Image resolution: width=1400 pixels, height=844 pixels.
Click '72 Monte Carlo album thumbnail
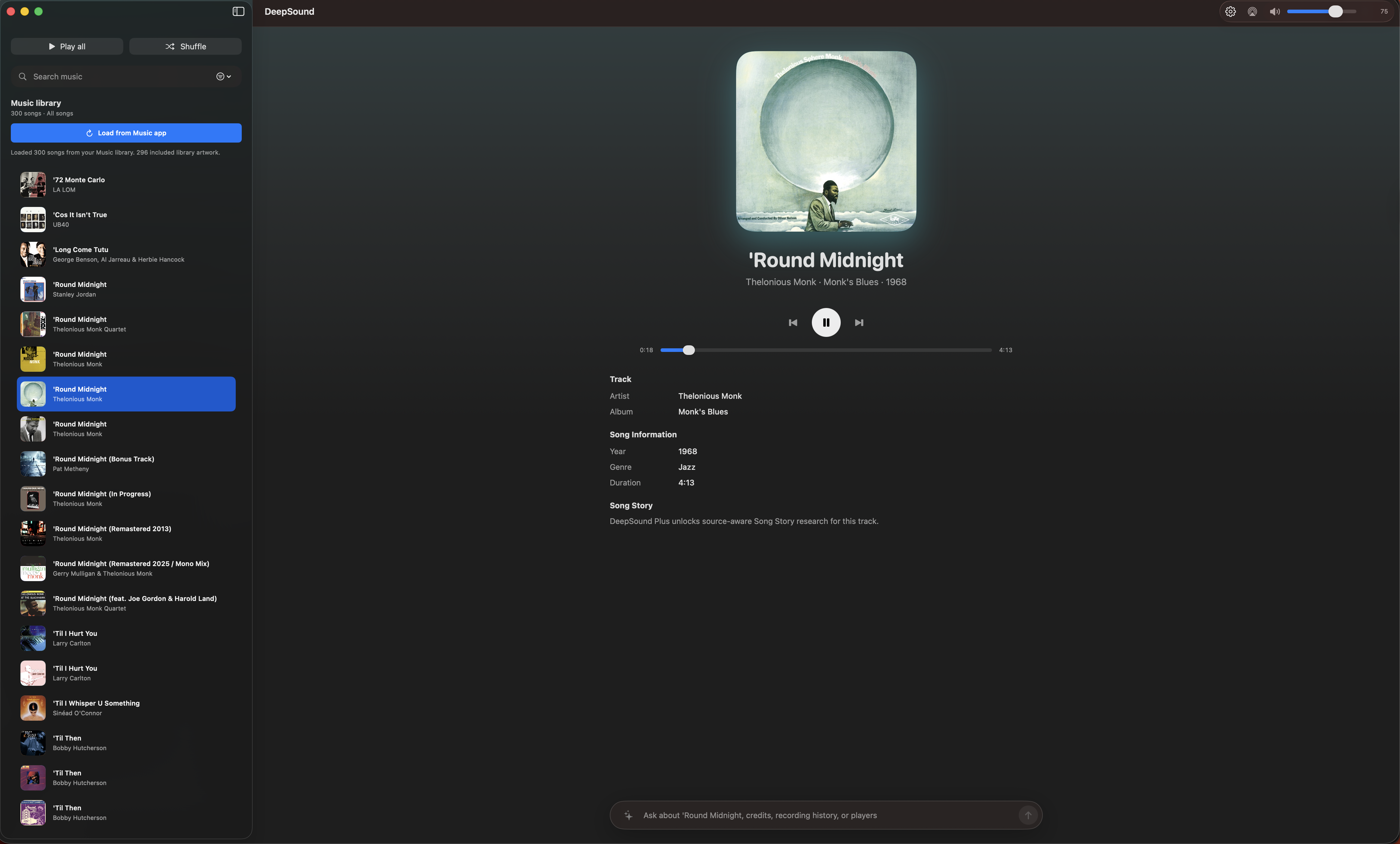pyautogui.click(x=33, y=185)
